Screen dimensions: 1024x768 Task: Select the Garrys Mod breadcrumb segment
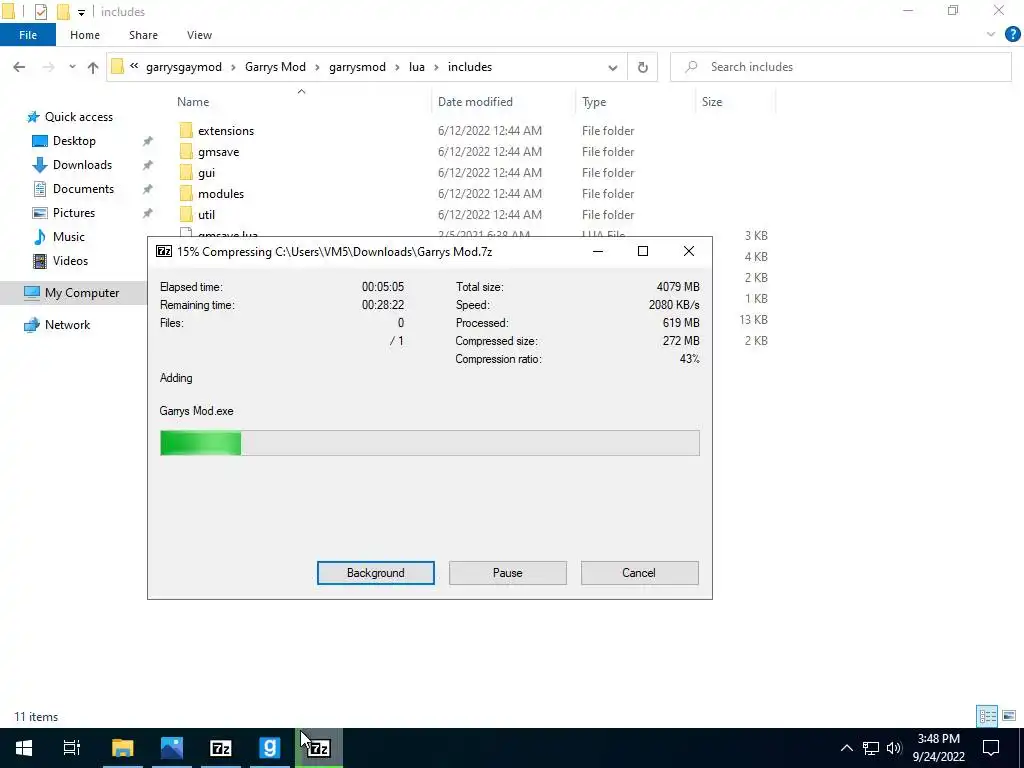(275, 67)
